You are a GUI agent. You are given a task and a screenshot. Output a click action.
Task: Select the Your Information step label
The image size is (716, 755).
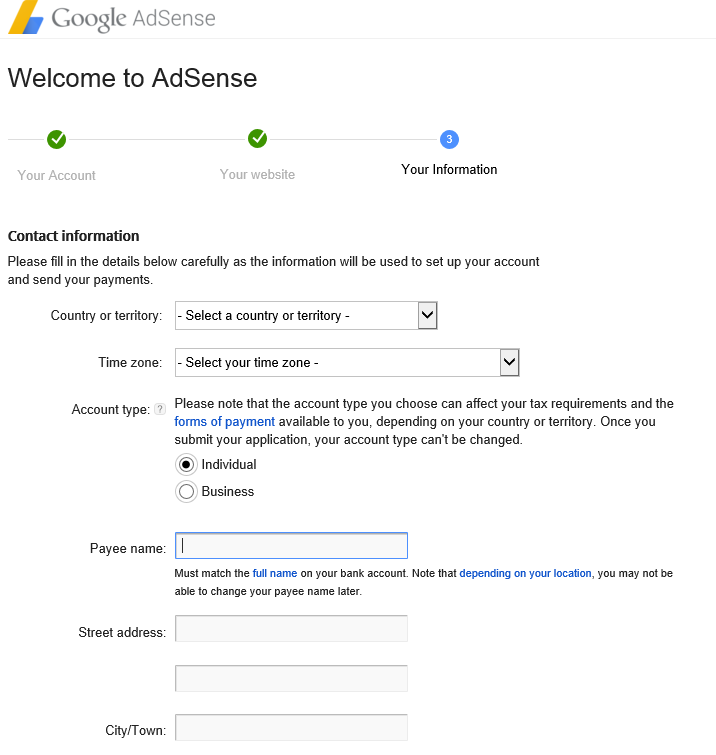pyautogui.click(x=449, y=169)
